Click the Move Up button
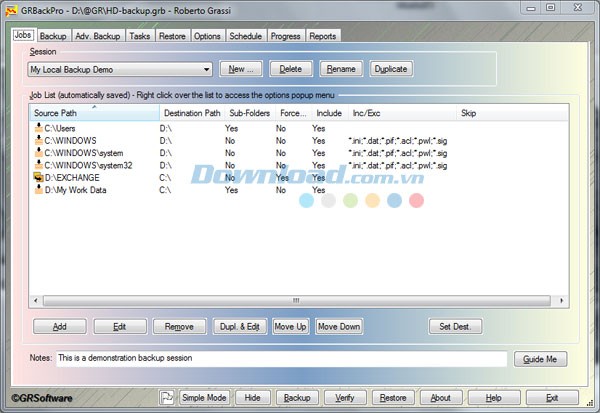The height and width of the screenshot is (413, 600). click(x=290, y=326)
